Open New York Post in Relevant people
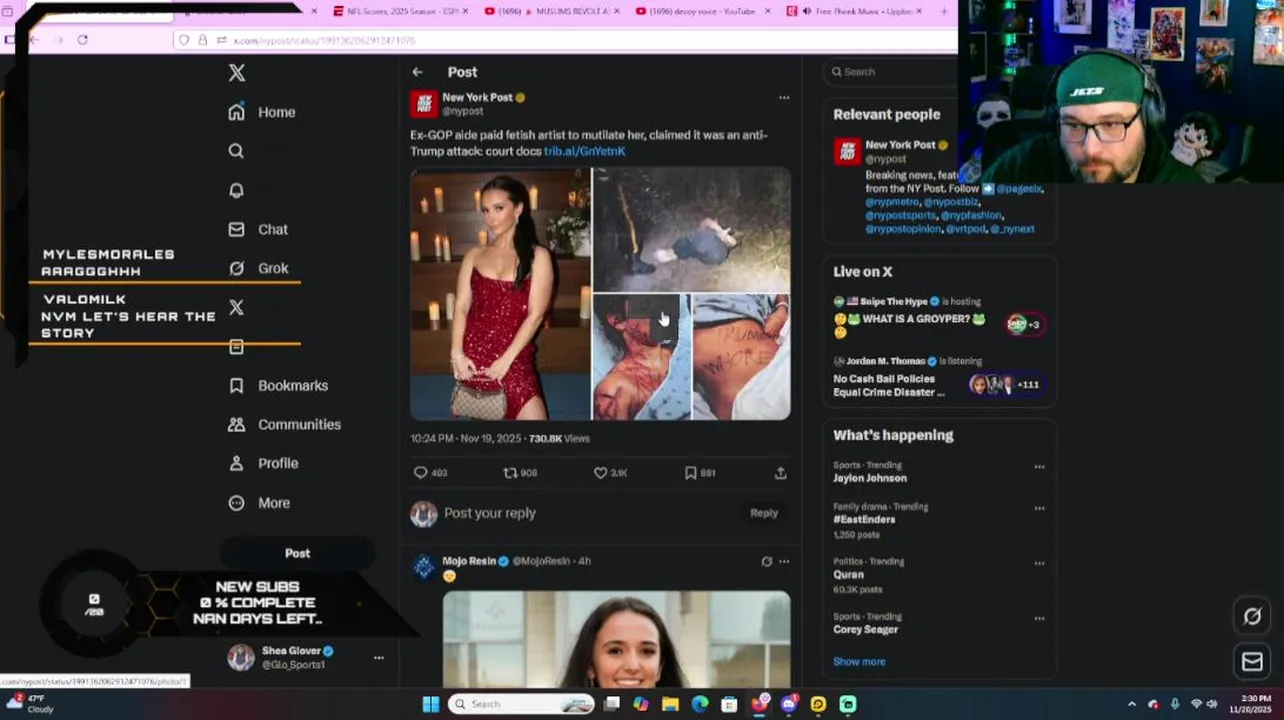 [x=900, y=145]
